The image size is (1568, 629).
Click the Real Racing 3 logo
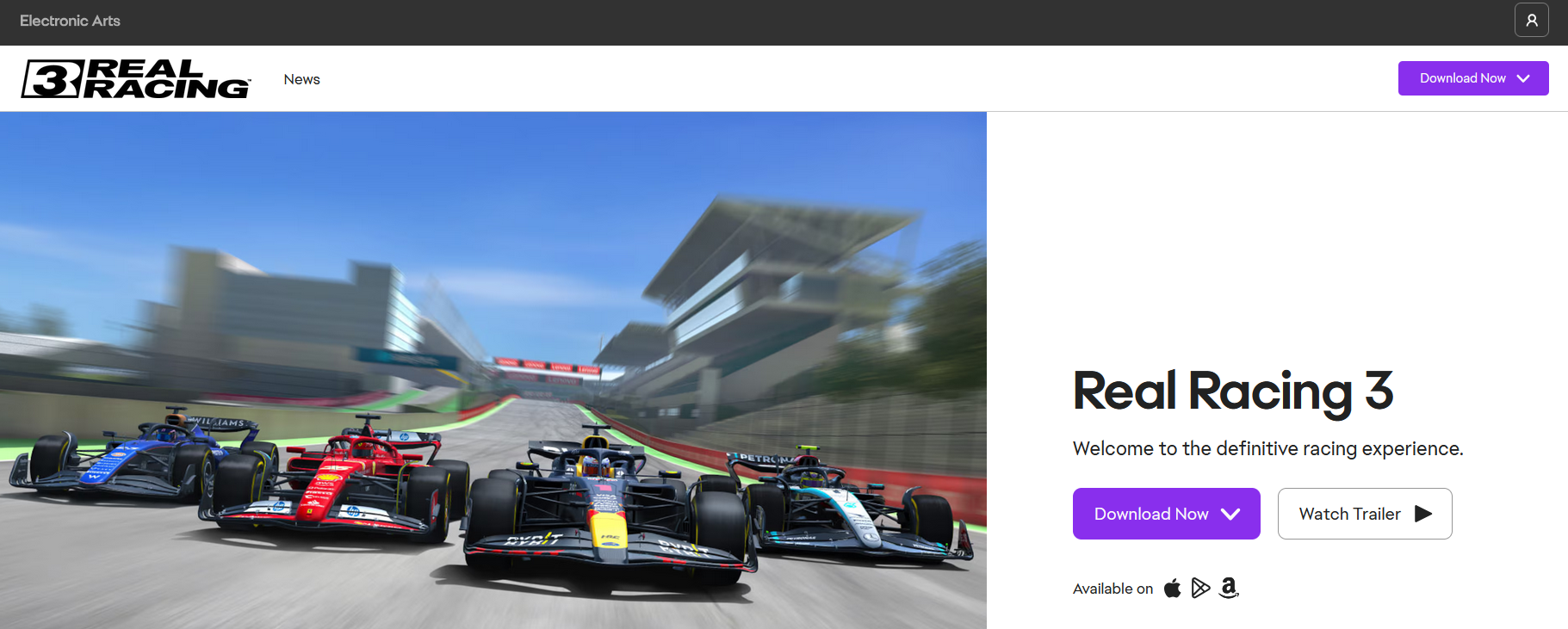pyautogui.click(x=136, y=78)
